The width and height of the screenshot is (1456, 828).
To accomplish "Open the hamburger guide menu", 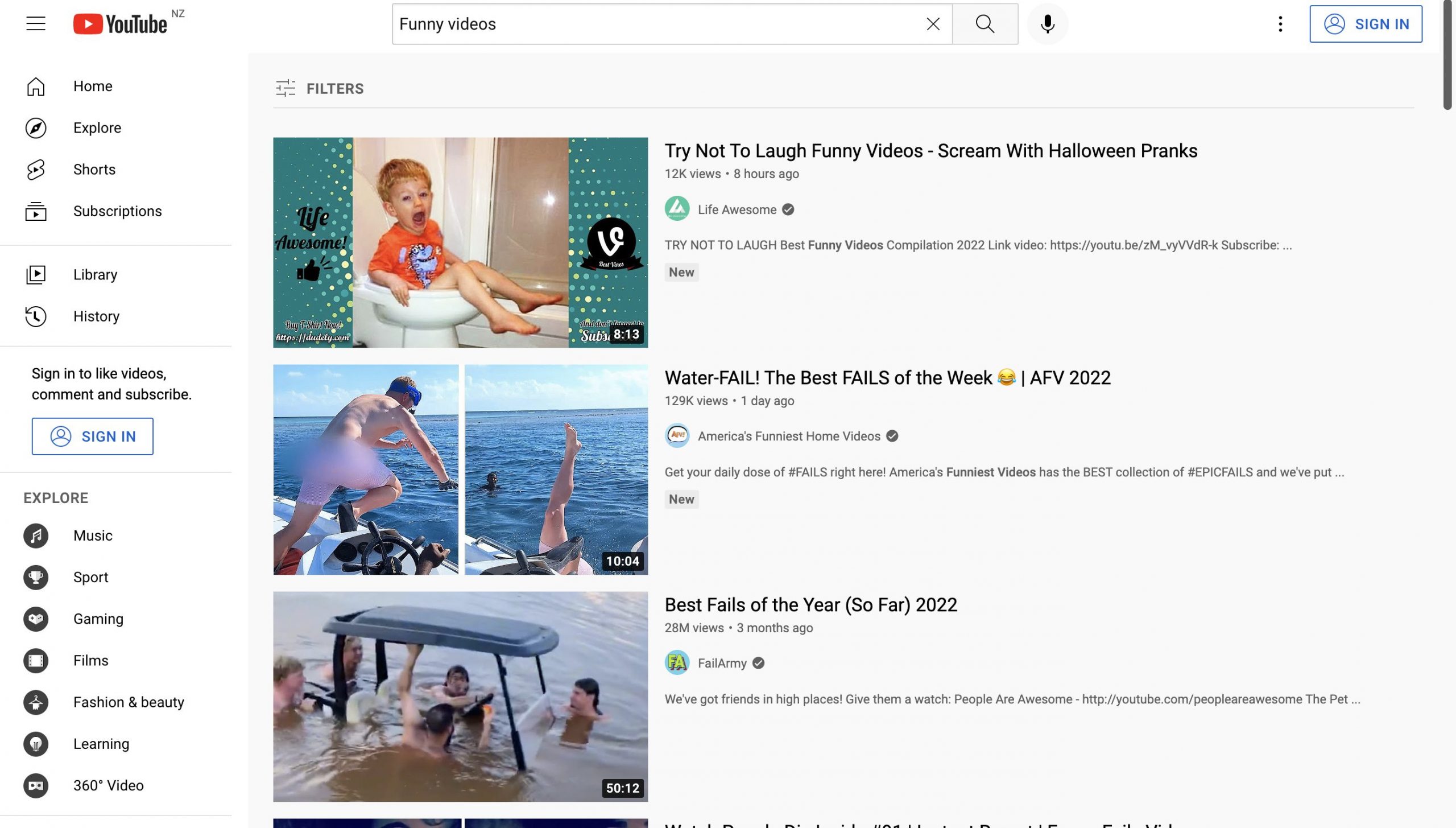I will 35,24.
